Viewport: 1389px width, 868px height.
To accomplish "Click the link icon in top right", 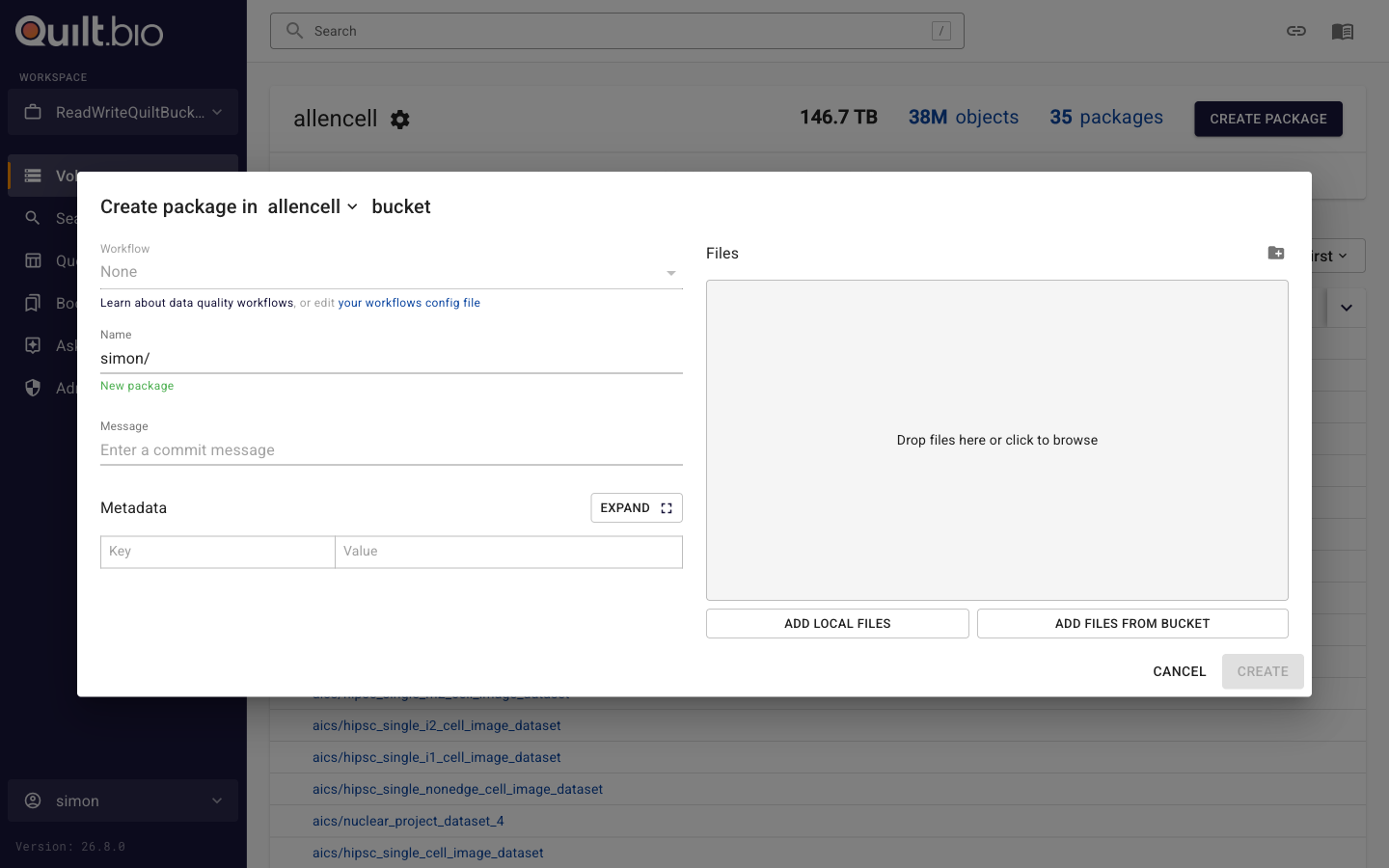I will click(x=1296, y=31).
